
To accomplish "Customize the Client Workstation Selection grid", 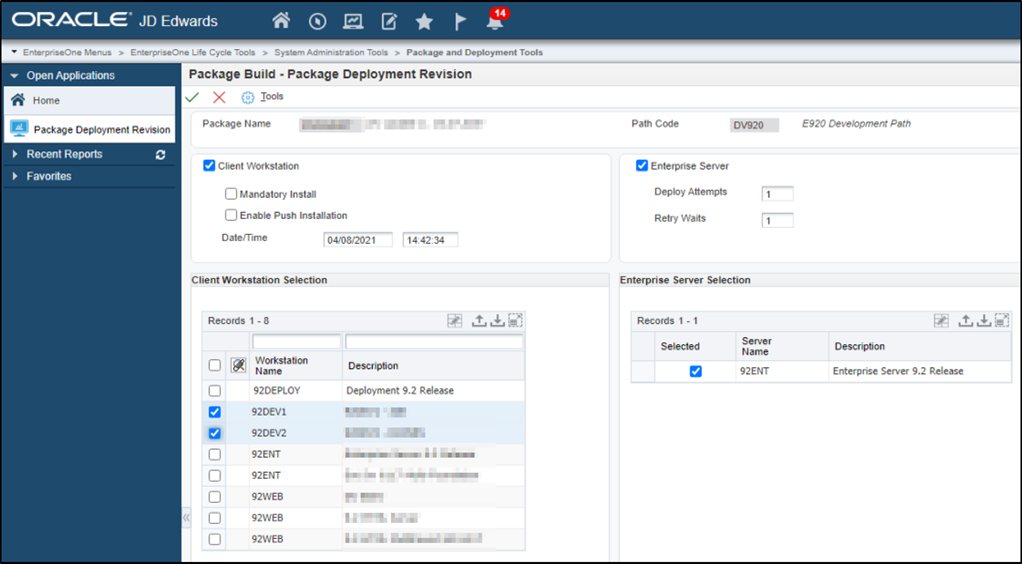I will tap(454, 320).
